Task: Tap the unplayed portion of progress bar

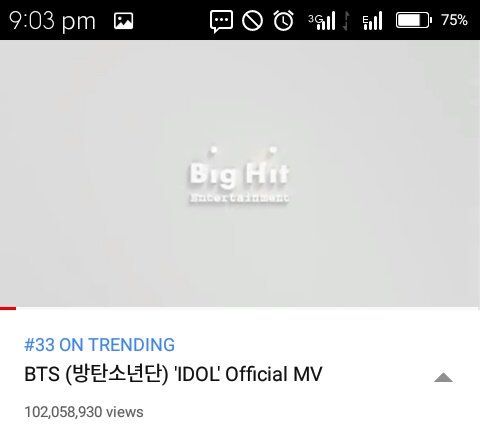Action: [x=248, y=308]
